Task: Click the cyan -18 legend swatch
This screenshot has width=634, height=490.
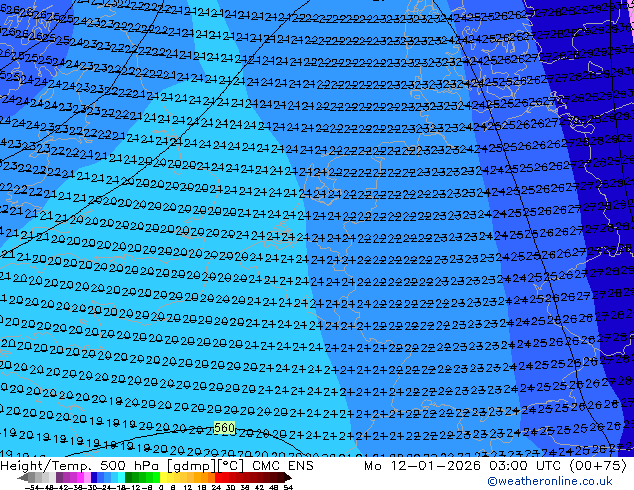Action: pos(122,477)
